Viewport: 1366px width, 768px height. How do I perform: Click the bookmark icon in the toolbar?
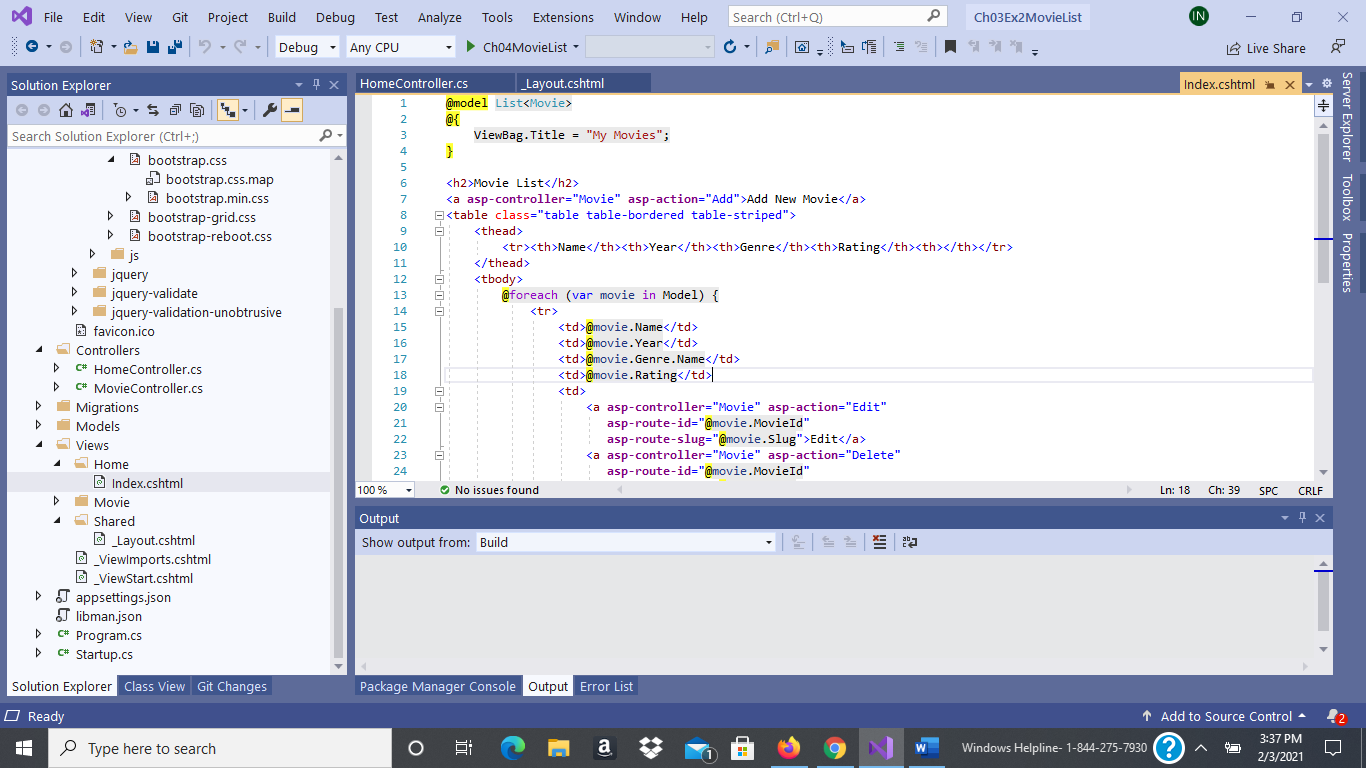[x=950, y=47]
